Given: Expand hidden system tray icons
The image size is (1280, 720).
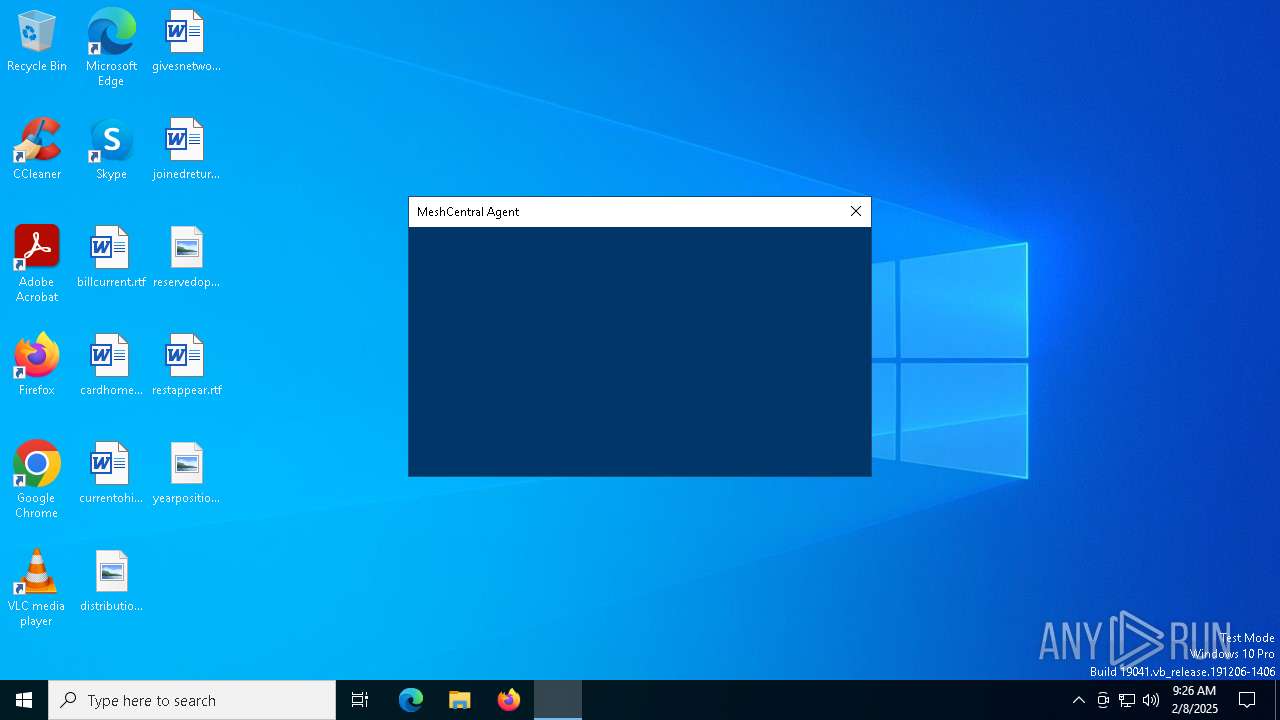Looking at the screenshot, I should tap(1079, 700).
